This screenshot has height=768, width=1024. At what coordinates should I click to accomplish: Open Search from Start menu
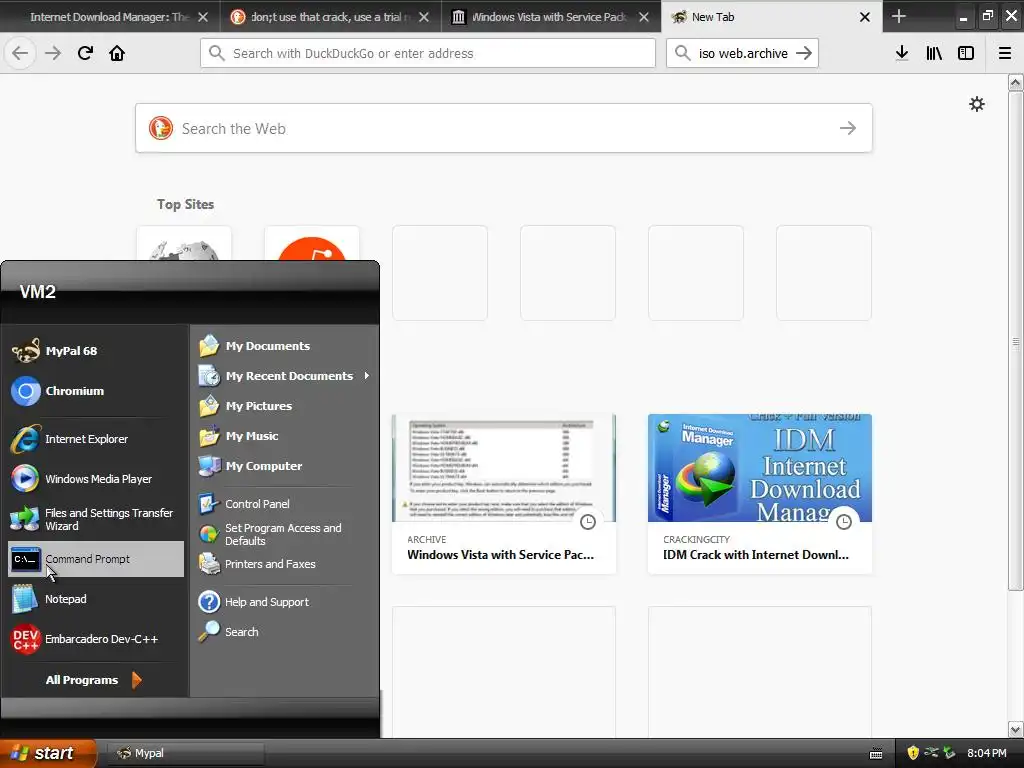click(284, 632)
